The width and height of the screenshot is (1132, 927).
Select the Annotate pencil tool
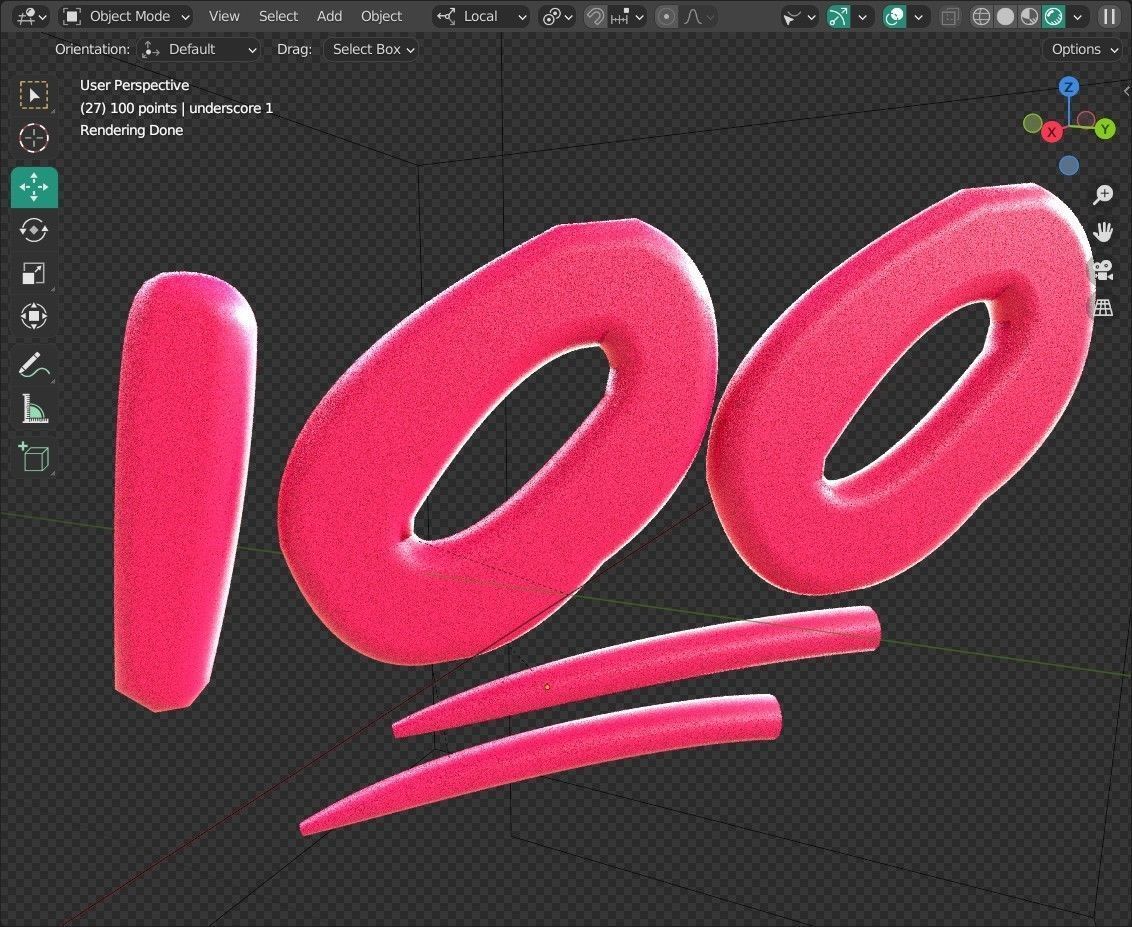[x=34, y=365]
